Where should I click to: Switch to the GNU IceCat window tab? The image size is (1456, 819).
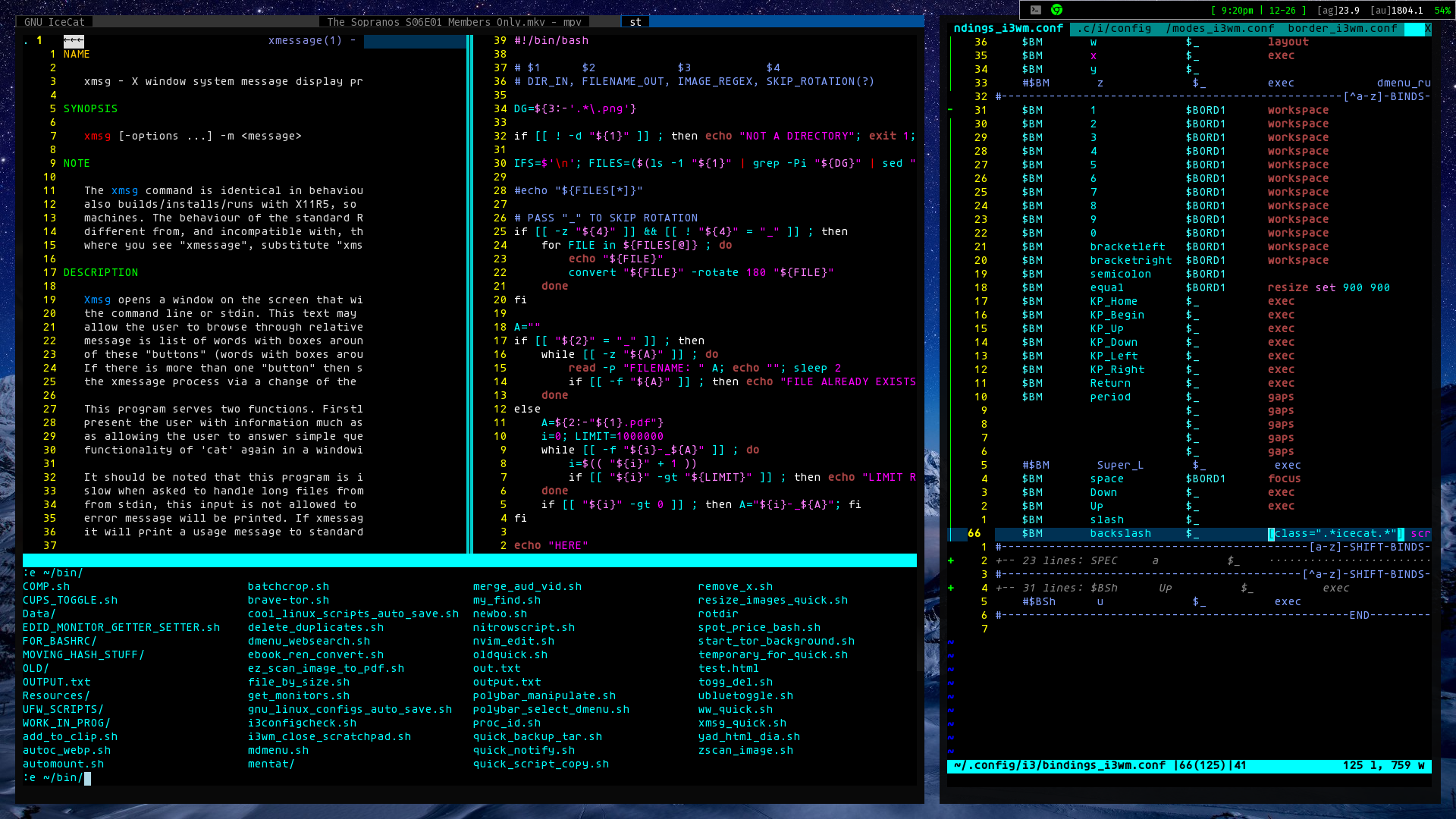tap(55, 22)
